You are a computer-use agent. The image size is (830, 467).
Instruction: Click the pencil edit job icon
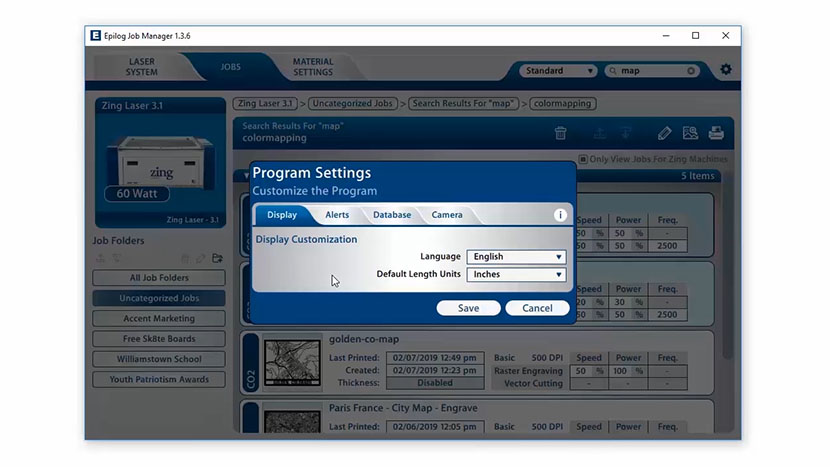point(664,133)
